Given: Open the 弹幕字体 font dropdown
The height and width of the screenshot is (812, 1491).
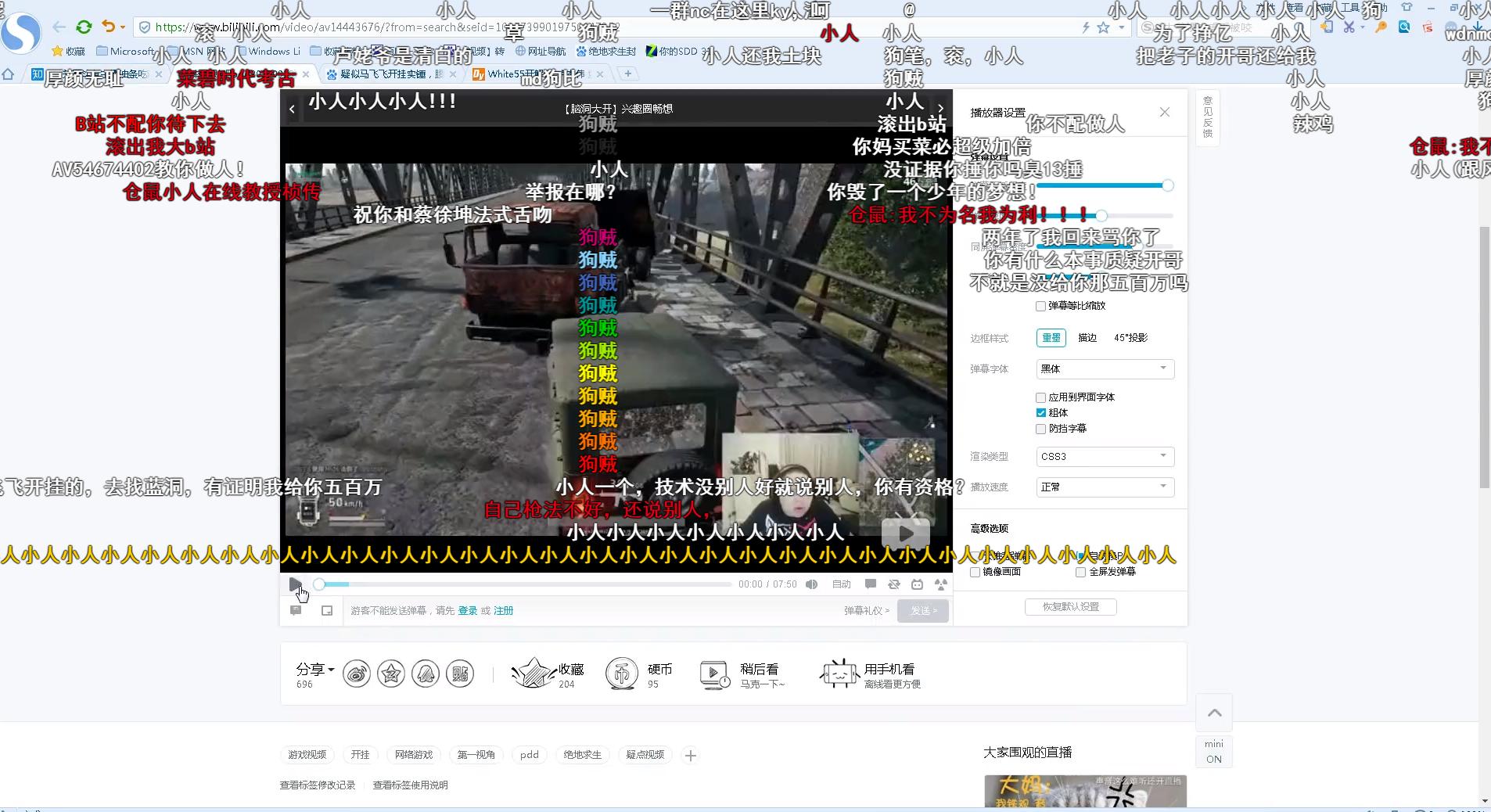Looking at the screenshot, I should click(x=1105, y=368).
